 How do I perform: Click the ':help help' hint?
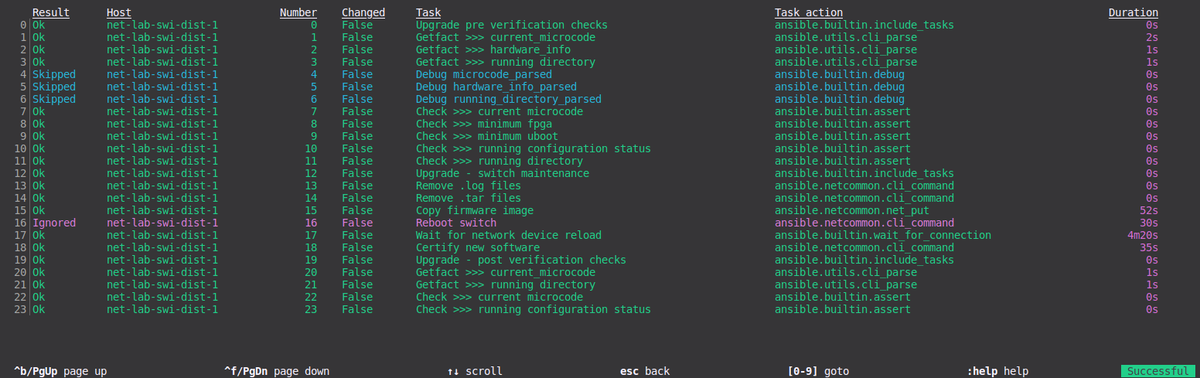pyautogui.click(x=998, y=371)
